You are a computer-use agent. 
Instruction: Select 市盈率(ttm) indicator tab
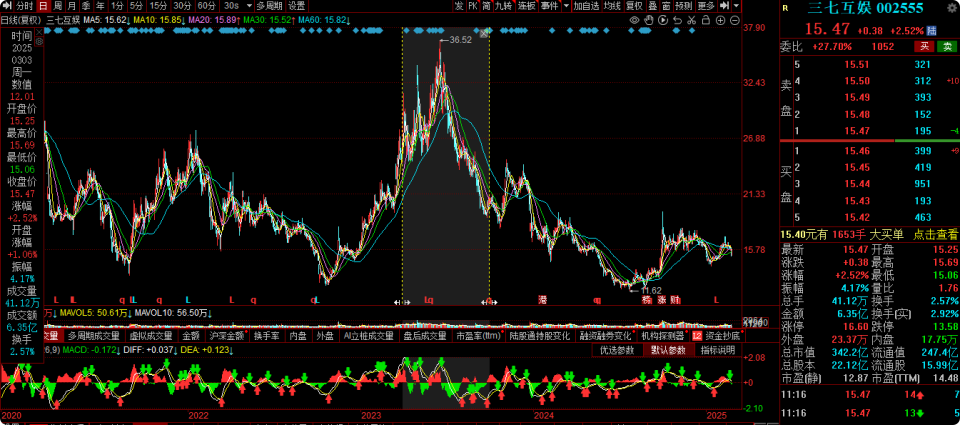tap(477, 336)
